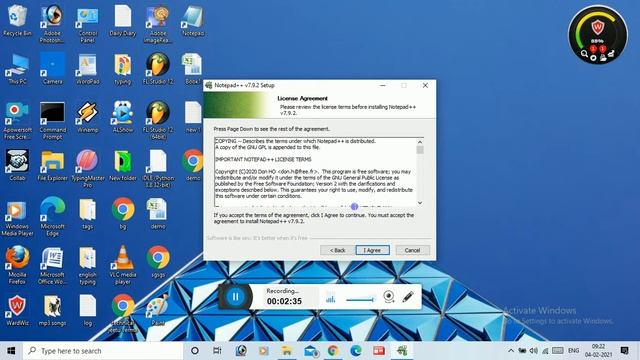Select the Windows Media Player desktop shortcut
This screenshot has width=640, height=360.
click(17, 217)
